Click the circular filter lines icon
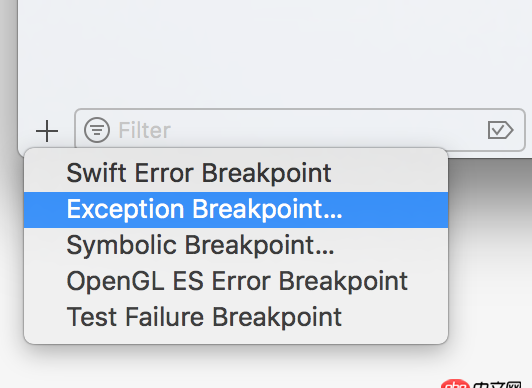This screenshot has height=388, width=532. (x=97, y=130)
